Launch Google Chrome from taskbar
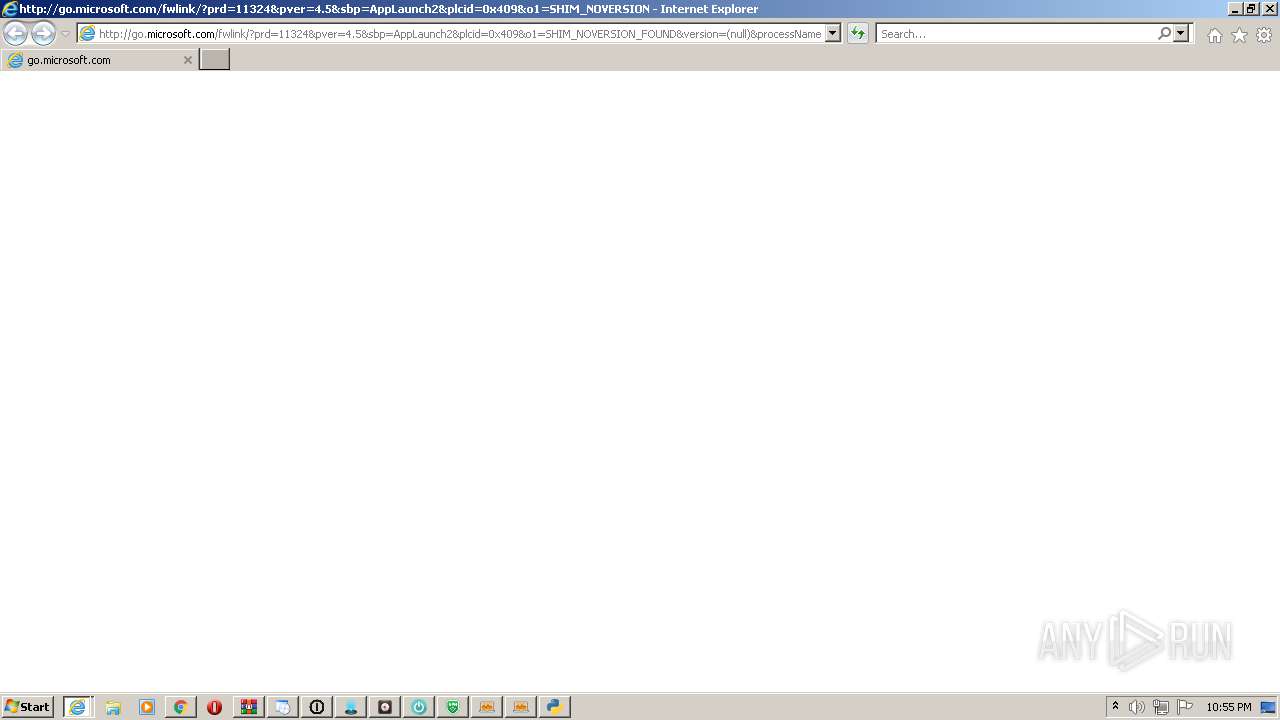1280x720 pixels. [x=181, y=707]
